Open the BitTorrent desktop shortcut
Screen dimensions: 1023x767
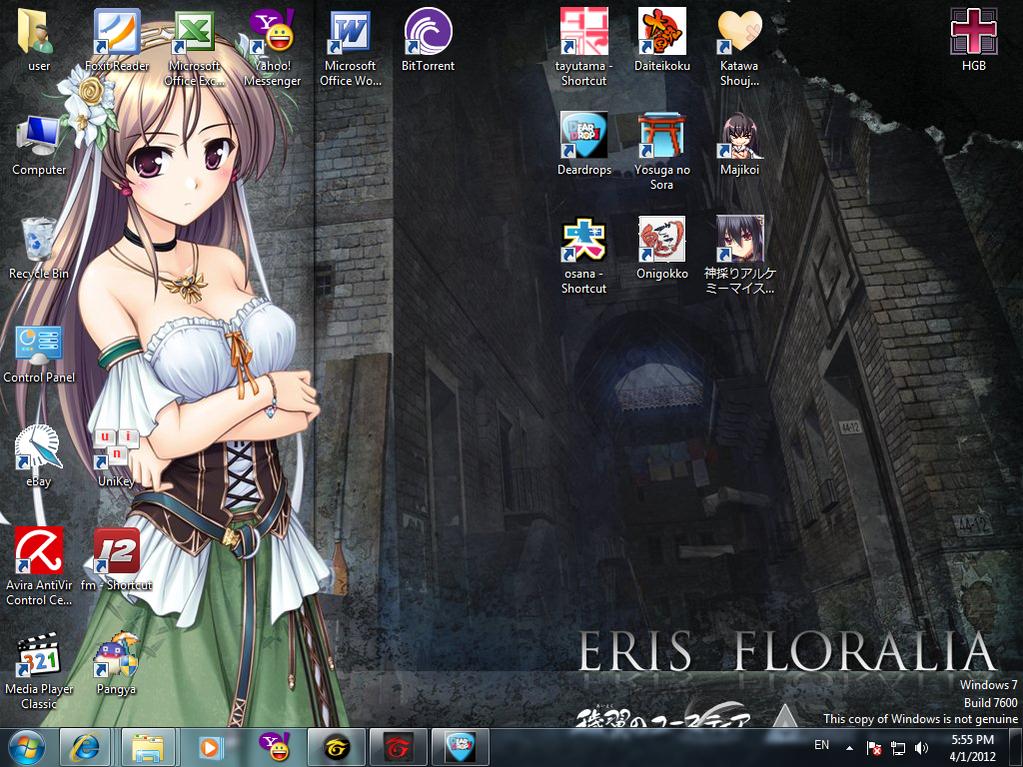tap(427, 33)
